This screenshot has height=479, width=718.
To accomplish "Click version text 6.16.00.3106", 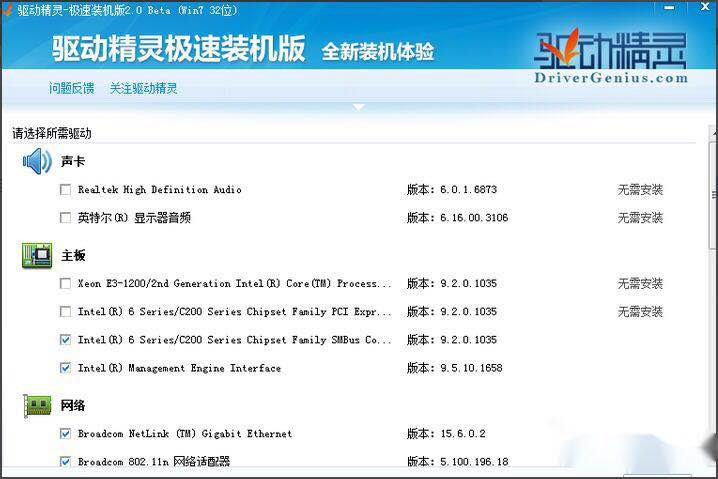I will click(x=474, y=218).
